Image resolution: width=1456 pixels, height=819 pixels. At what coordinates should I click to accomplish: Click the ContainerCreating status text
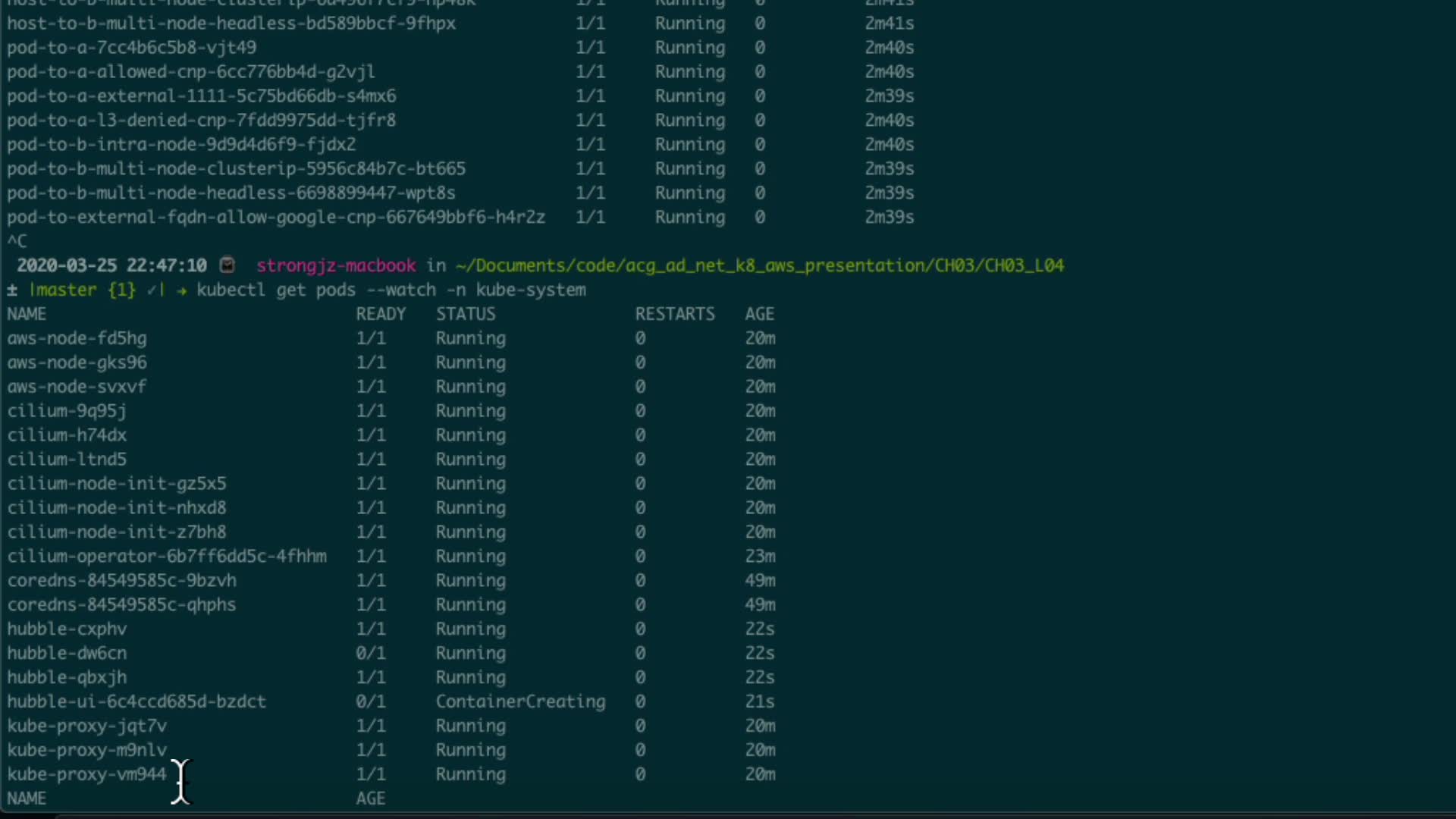point(520,701)
